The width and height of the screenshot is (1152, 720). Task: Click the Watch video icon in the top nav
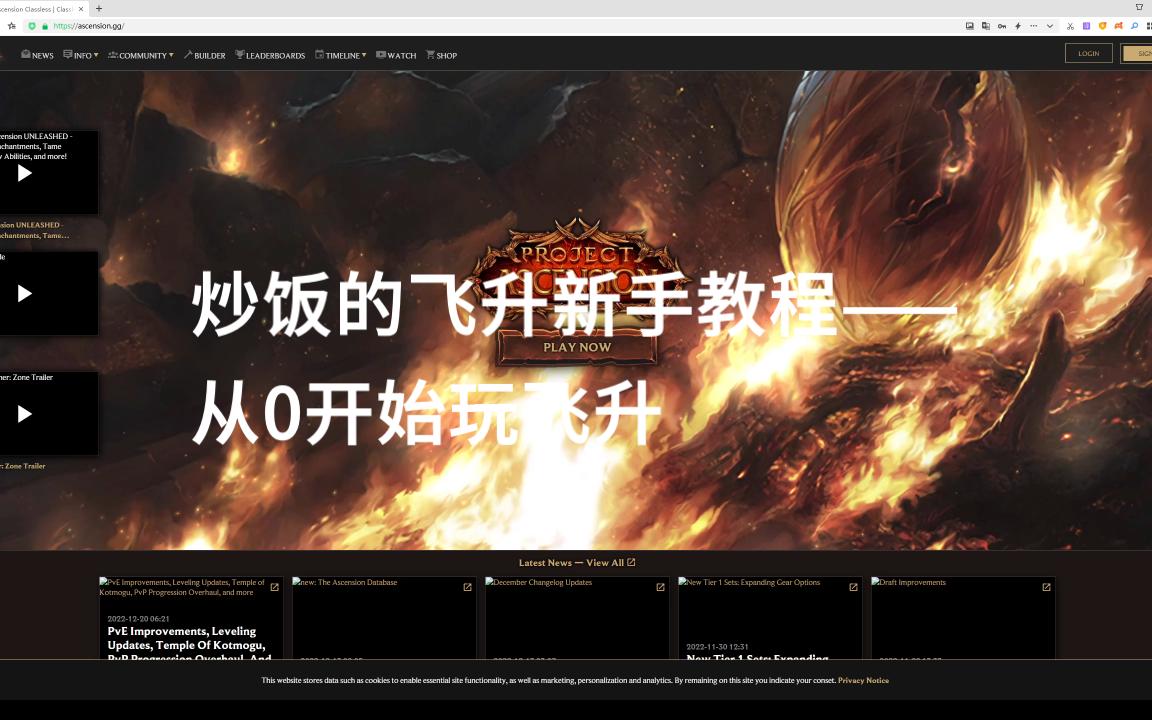(381, 55)
